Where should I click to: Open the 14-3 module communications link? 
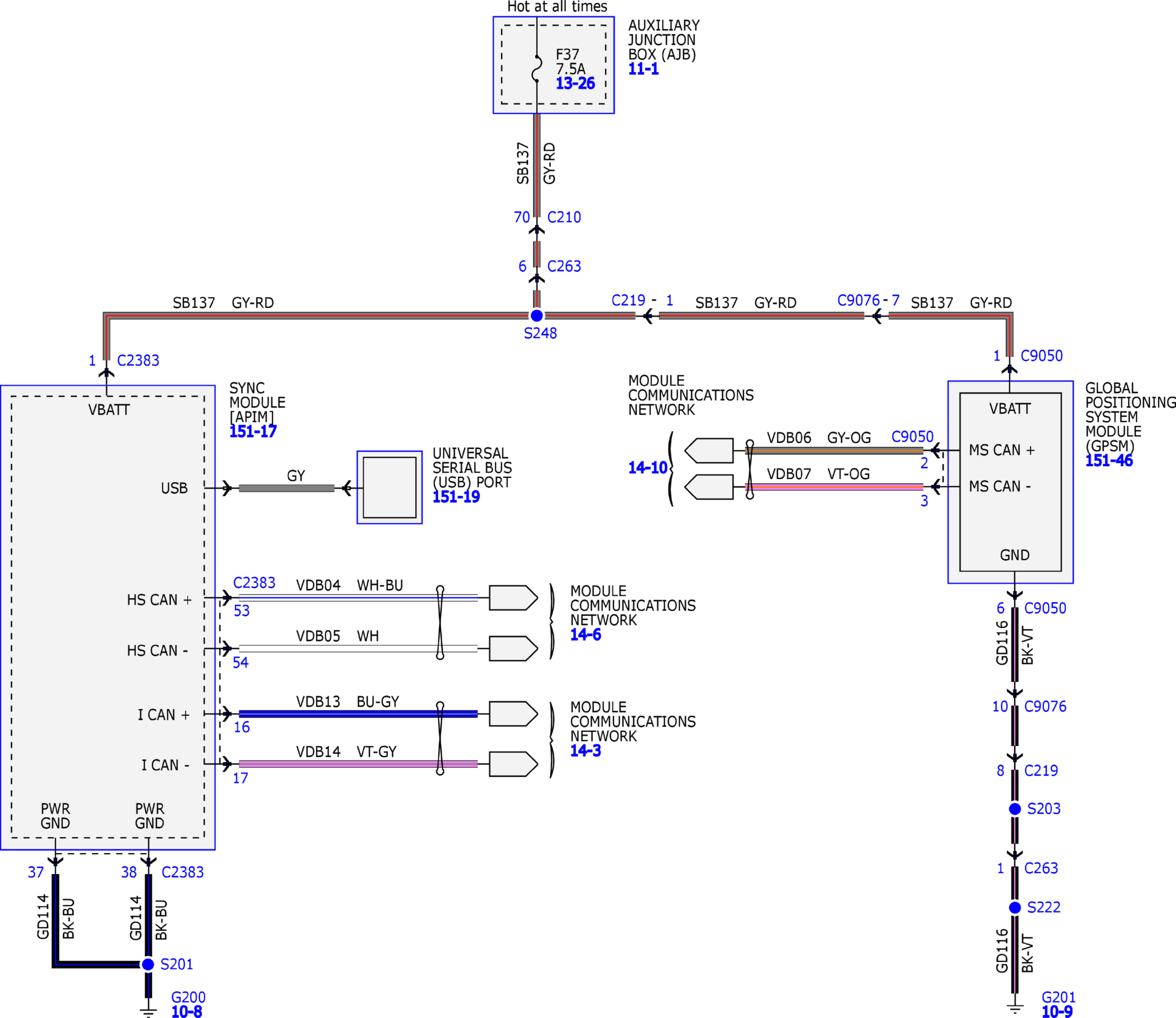click(585, 751)
